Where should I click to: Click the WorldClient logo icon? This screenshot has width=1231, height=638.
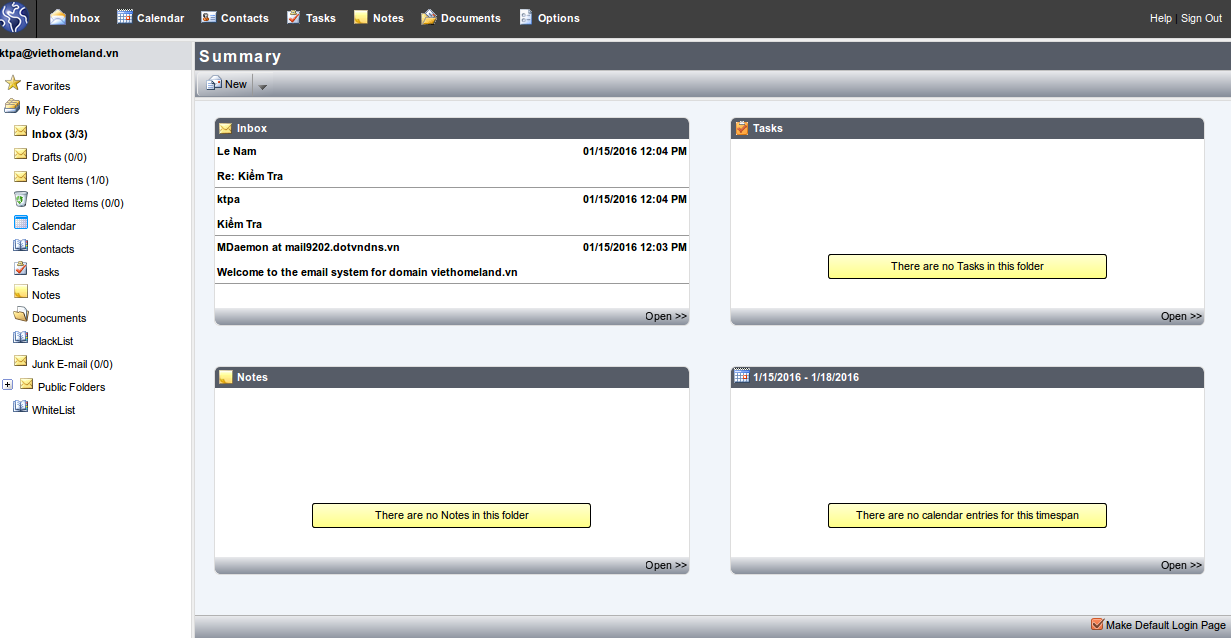click(x=14, y=18)
